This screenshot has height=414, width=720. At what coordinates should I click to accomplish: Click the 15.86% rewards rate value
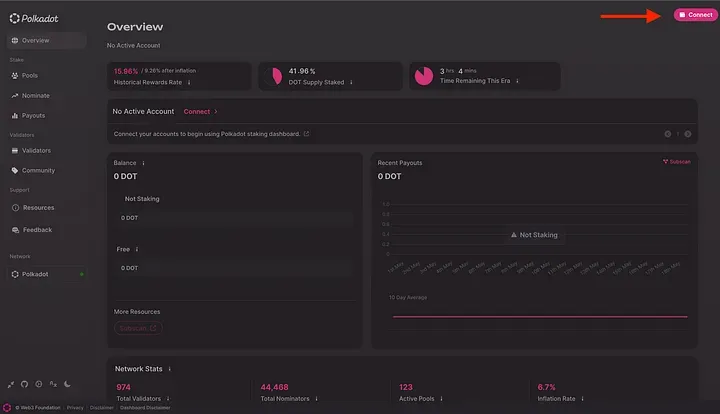pyautogui.click(x=126, y=71)
